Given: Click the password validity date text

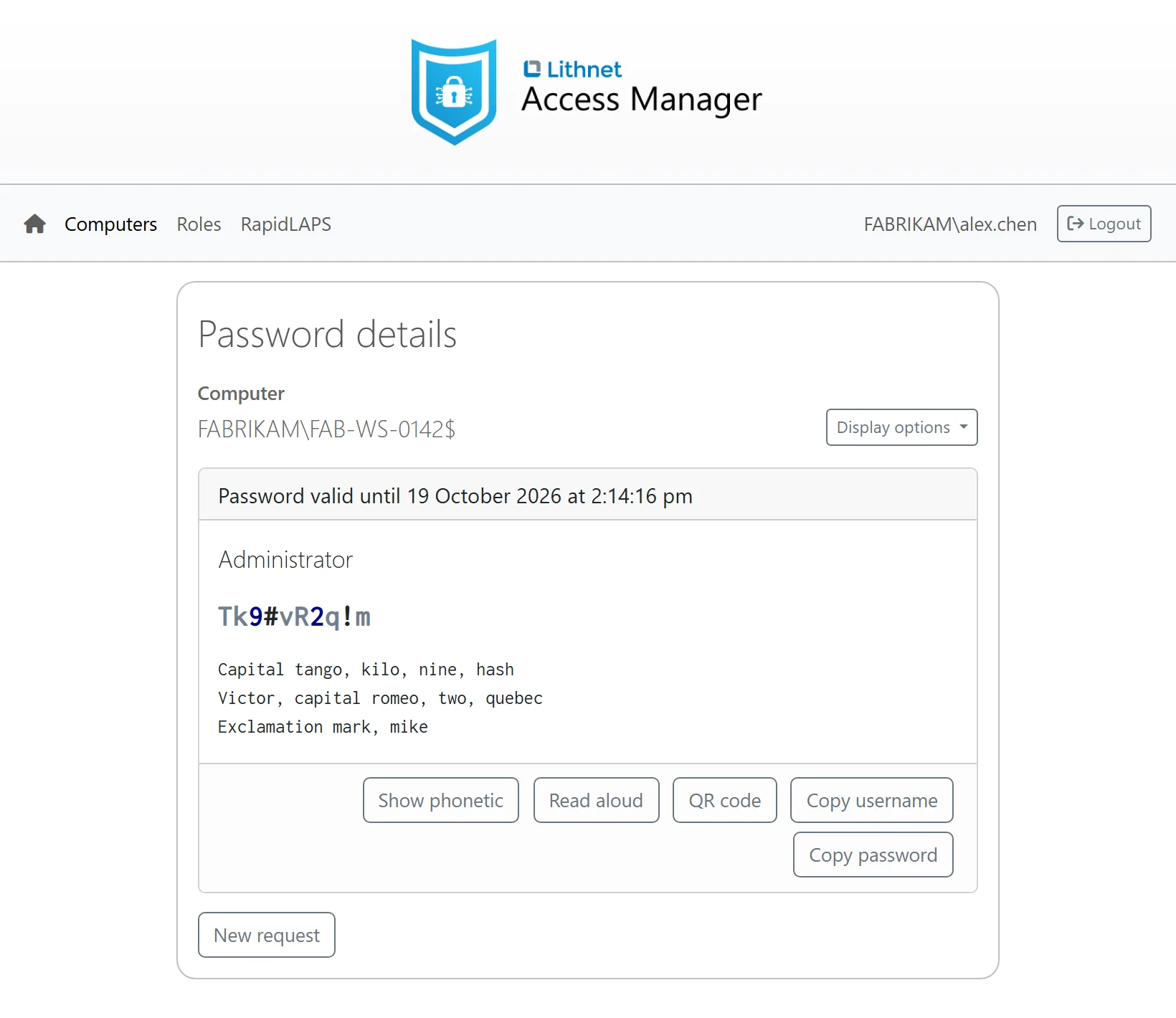Looking at the screenshot, I should point(455,496).
